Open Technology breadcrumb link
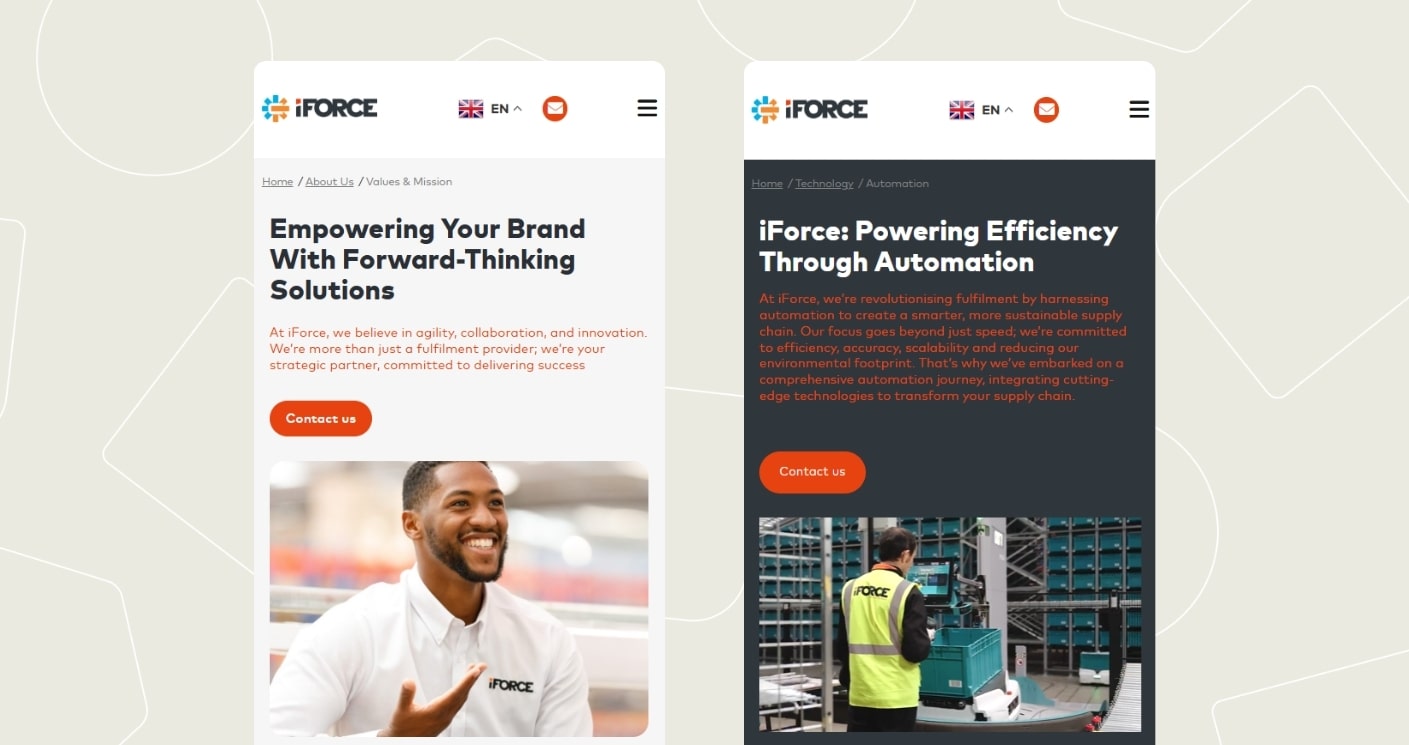Viewport: 1409px width, 745px height. 824,184
